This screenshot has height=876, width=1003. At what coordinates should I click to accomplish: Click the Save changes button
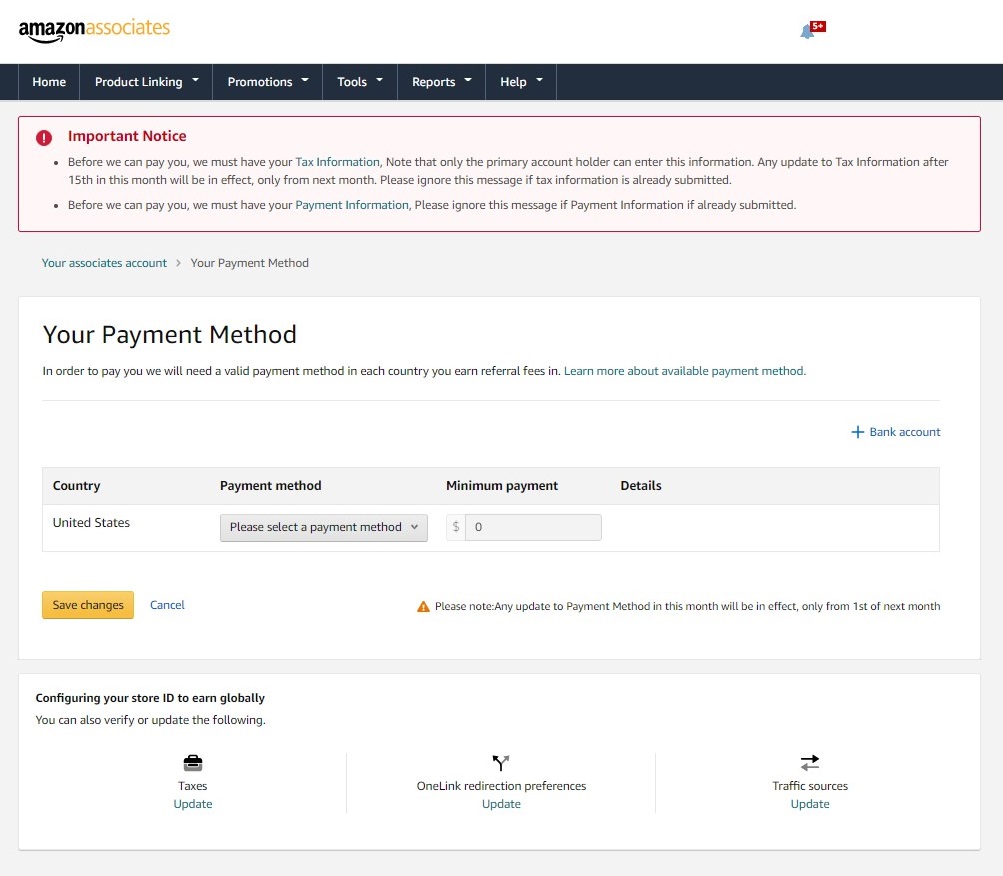click(88, 605)
